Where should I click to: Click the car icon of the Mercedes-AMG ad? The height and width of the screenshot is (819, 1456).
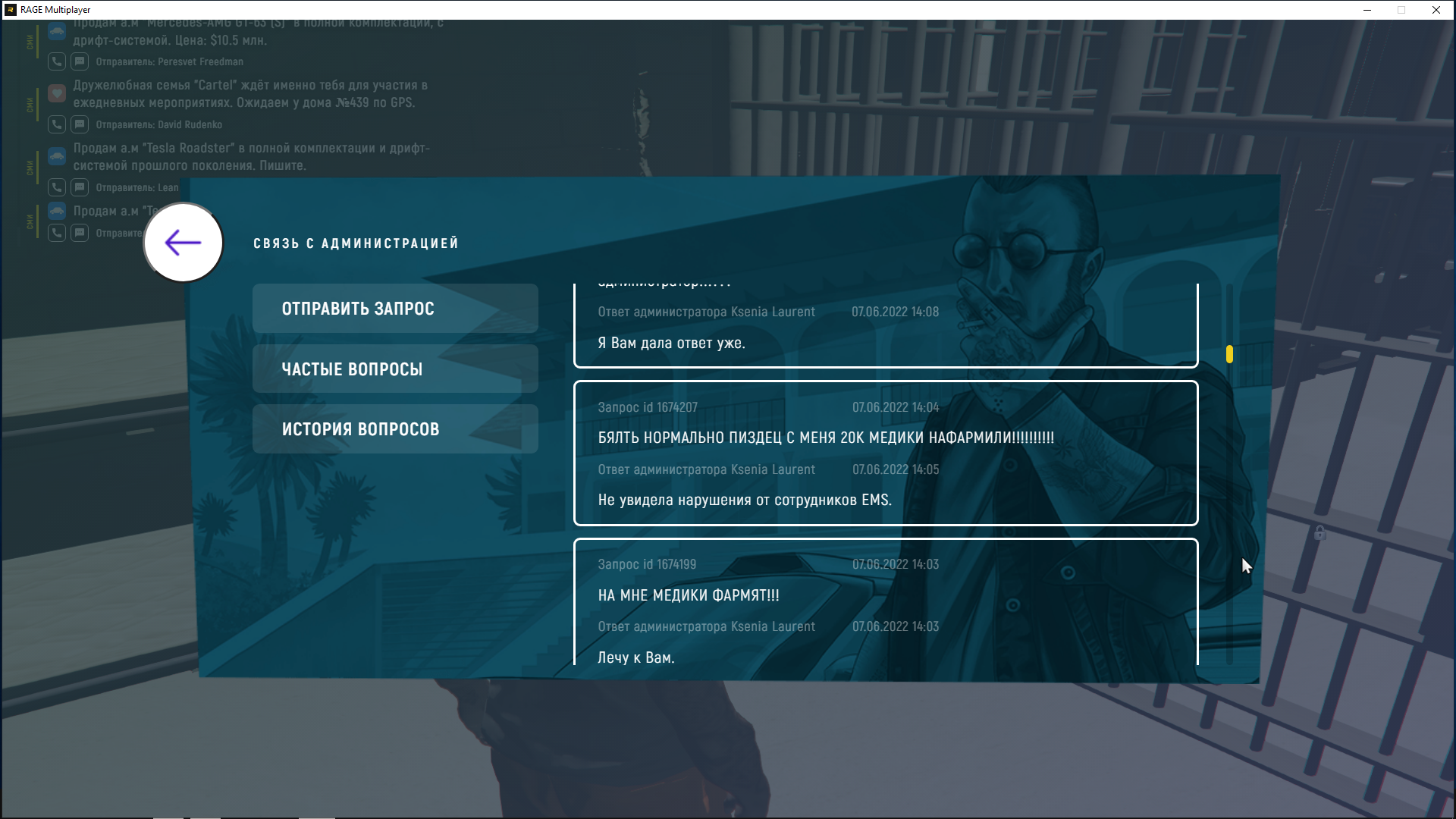pyautogui.click(x=57, y=32)
